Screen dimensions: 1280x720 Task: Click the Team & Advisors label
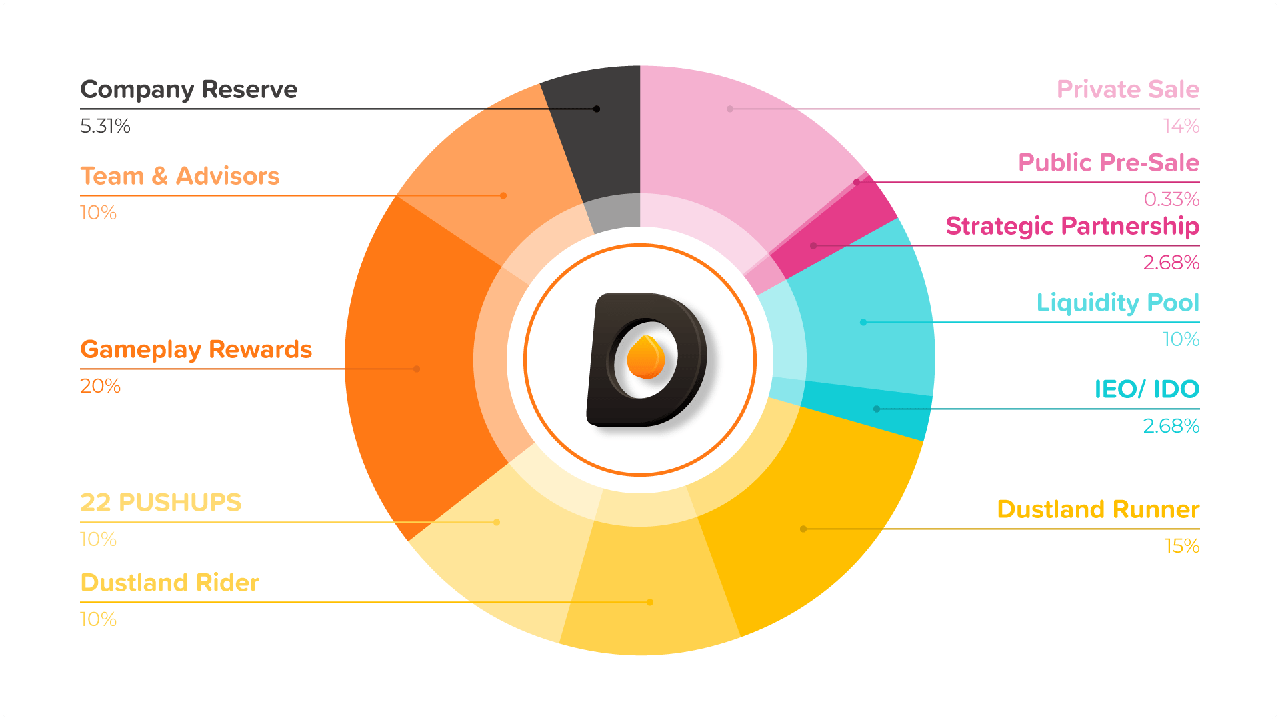point(180,177)
